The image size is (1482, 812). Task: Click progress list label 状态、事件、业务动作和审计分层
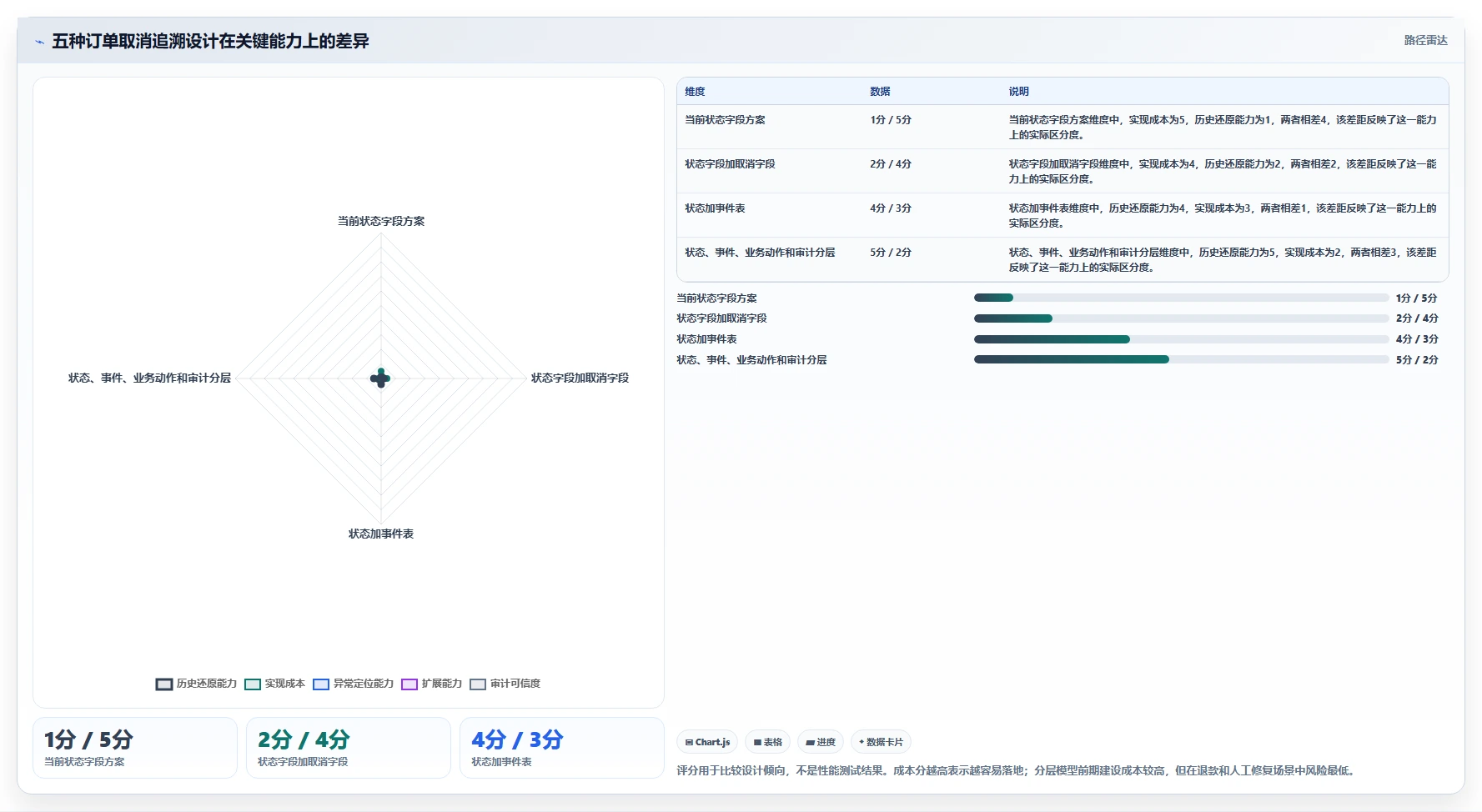pyautogui.click(x=751, y=360)
